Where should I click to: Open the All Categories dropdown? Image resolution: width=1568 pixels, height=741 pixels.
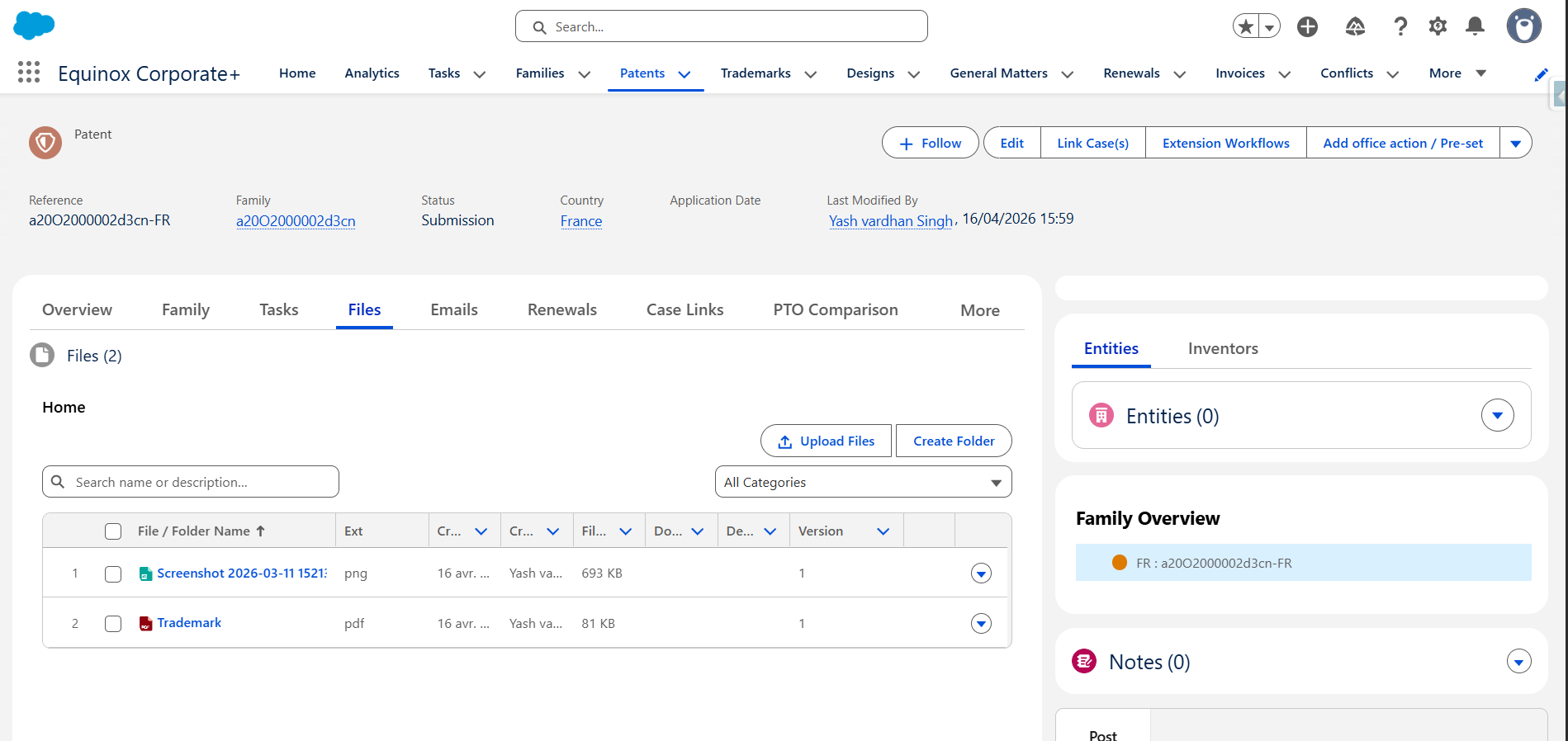click(x=863, y=482)
